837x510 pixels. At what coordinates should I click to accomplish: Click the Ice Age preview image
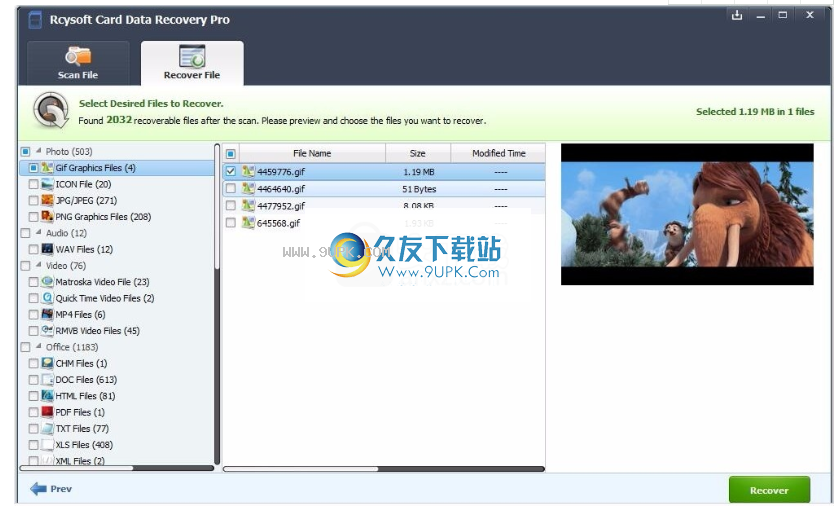click(687, 214)
